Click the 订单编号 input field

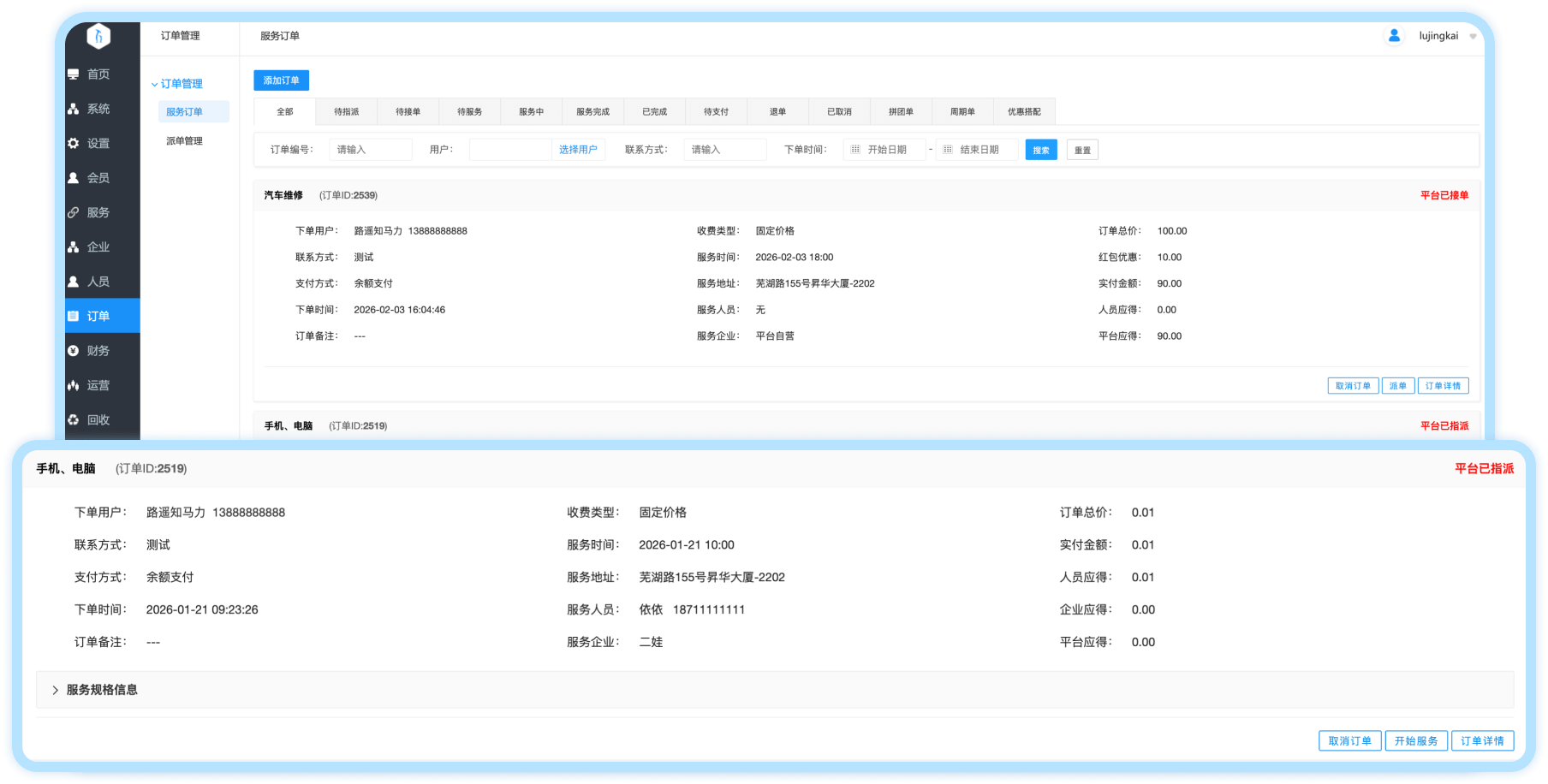coord(370,150)
